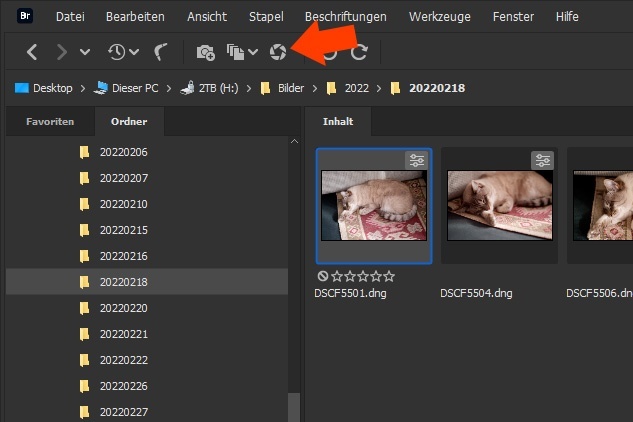
Task: Click the Get Photos from Camera icon
Action: 205,51
